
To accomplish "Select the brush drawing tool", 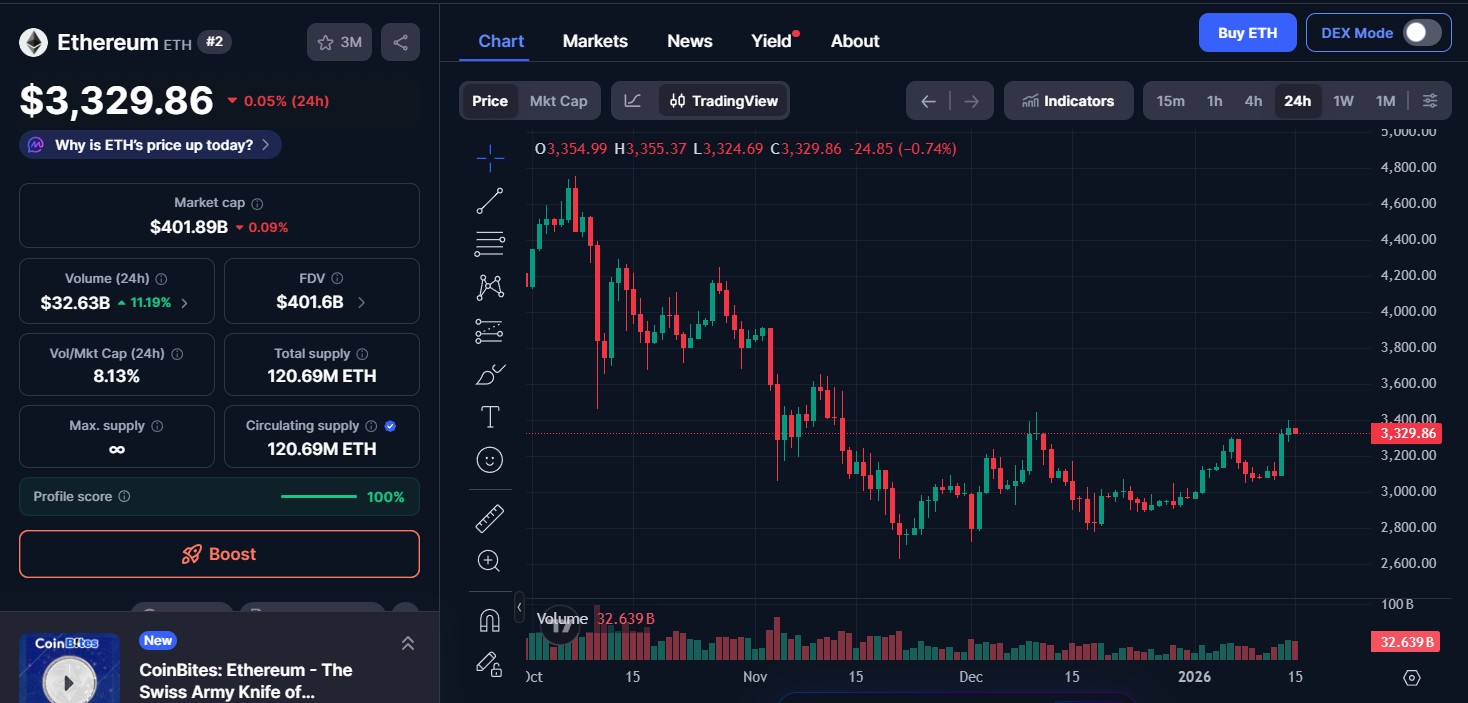I will tap(489, 373).
